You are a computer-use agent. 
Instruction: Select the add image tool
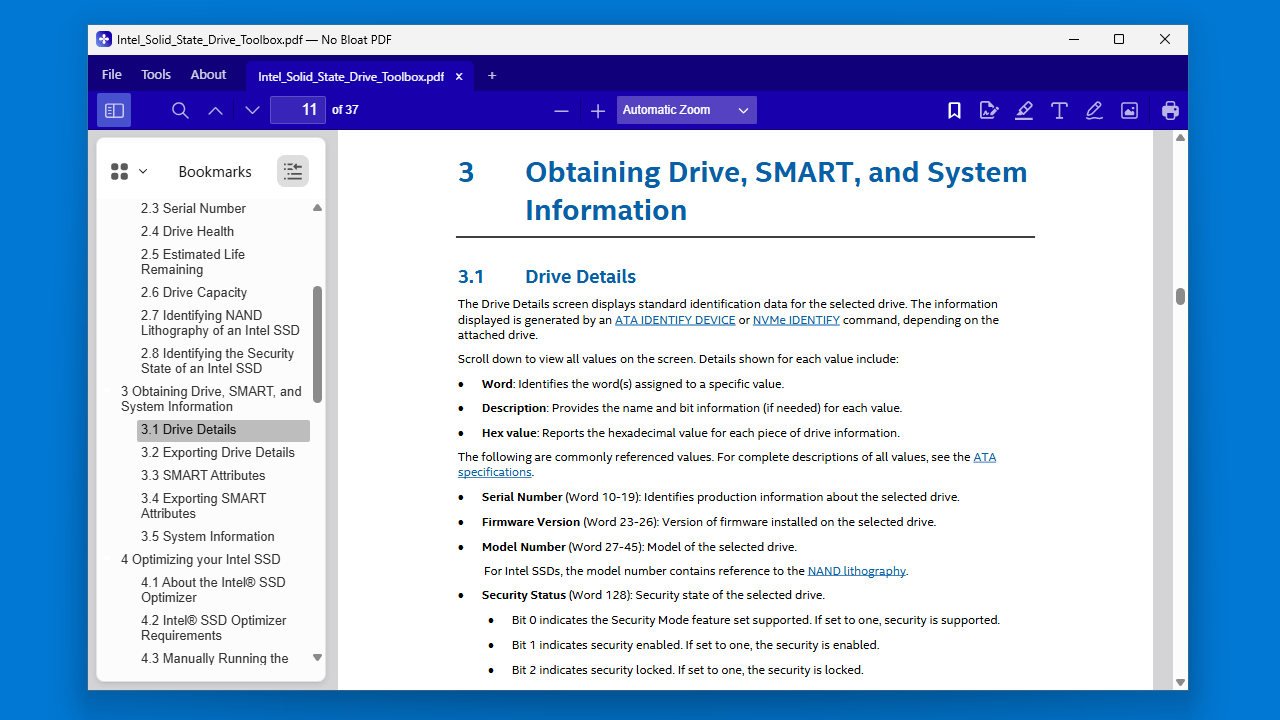[x=1129, y=110]
